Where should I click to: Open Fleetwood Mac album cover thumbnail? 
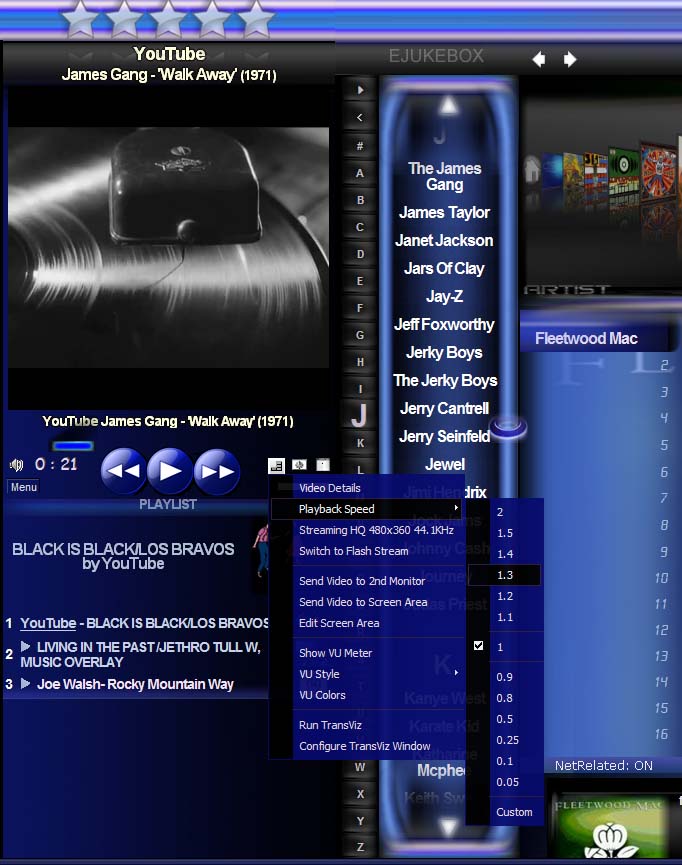[x=612, y=826]
